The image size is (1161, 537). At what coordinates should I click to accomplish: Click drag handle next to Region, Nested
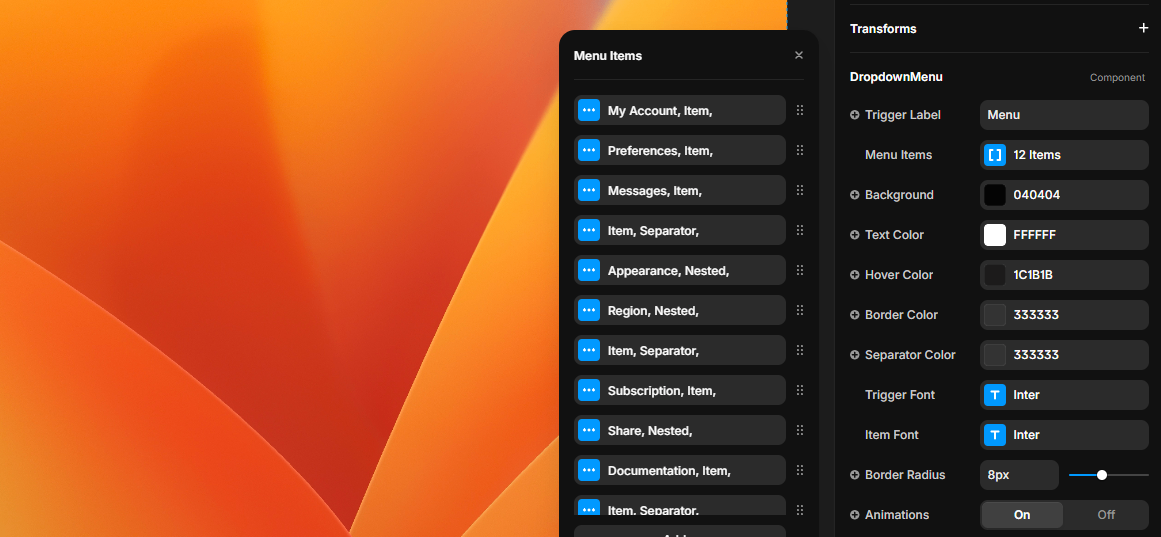[800, 311]
